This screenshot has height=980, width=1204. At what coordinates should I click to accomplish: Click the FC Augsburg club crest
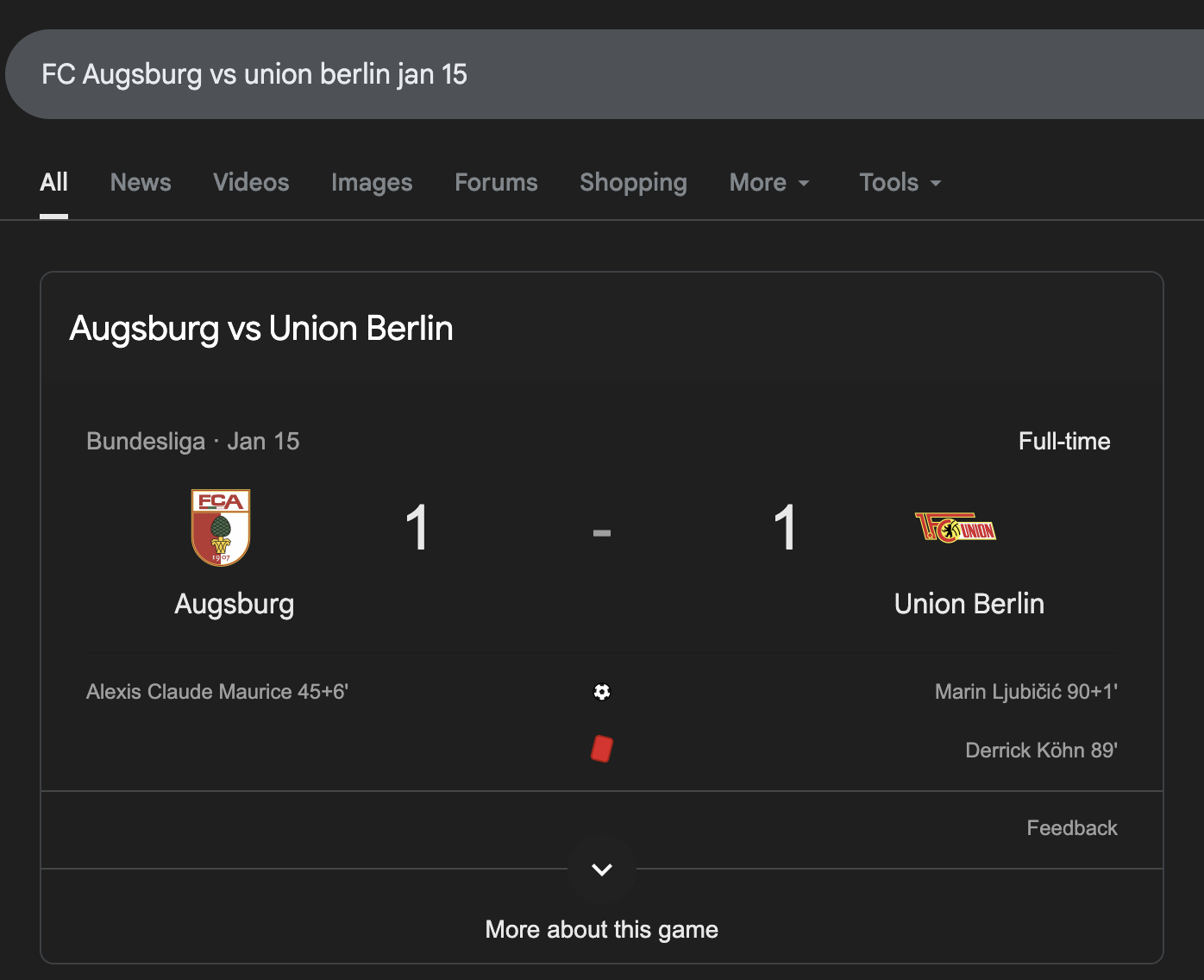click(221, 528)
